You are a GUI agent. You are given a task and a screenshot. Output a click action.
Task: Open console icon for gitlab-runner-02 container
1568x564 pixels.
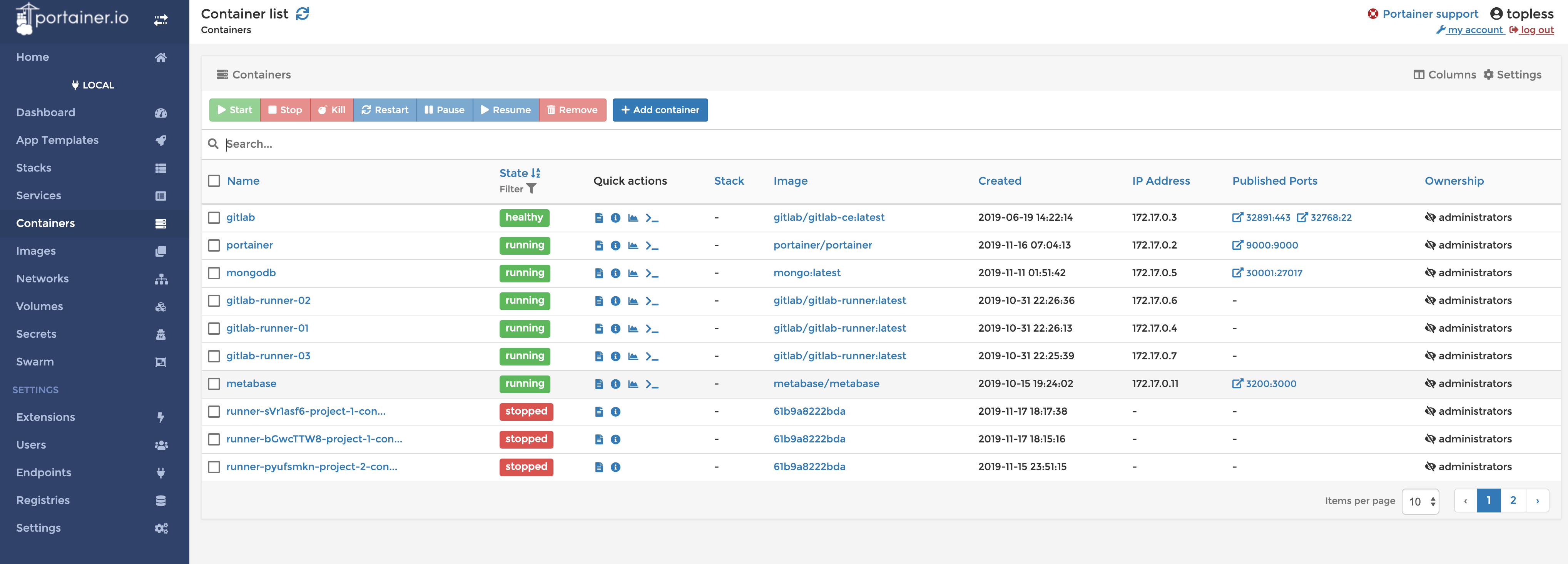pyautogui.click(x=652, y=301)
